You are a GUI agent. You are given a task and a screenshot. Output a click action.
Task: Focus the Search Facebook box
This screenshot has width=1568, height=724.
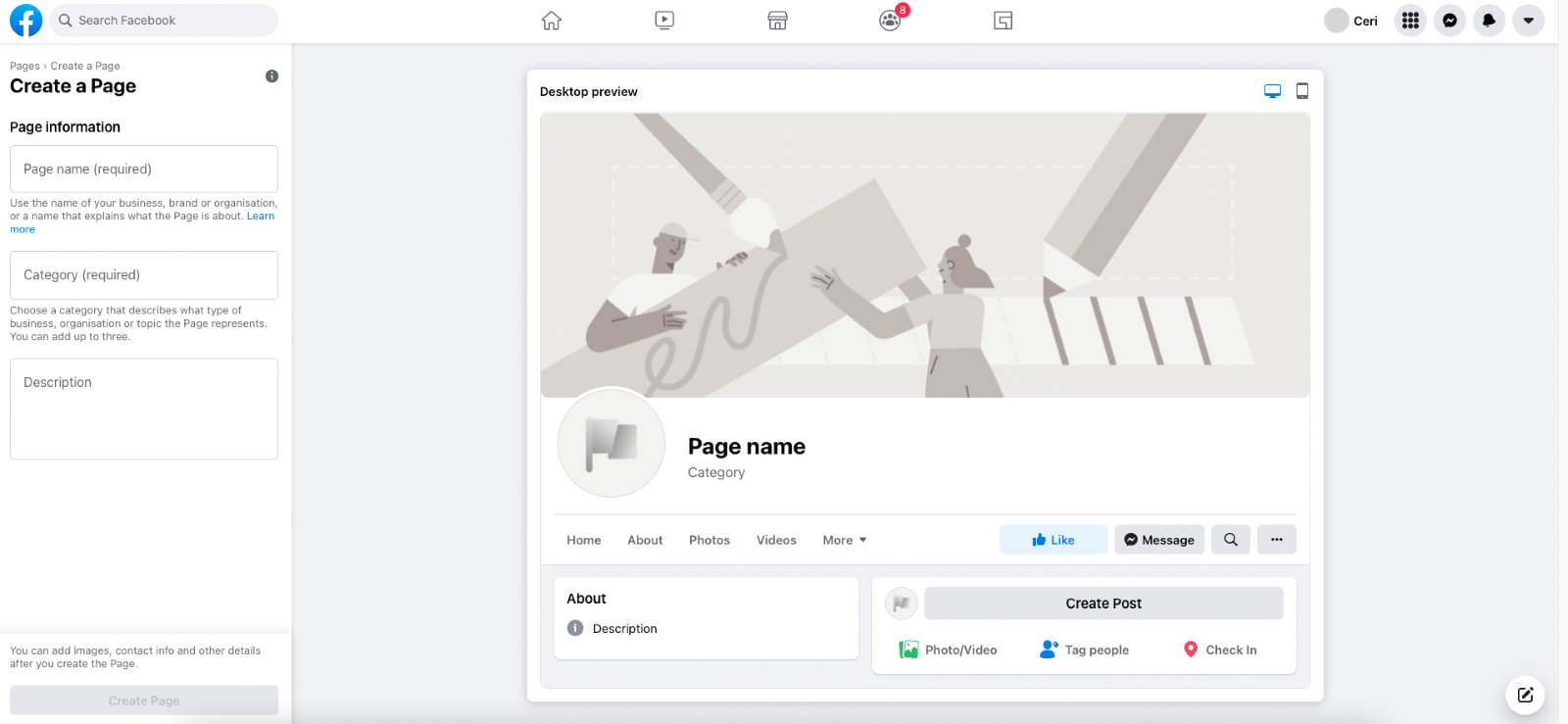(164, 21)
